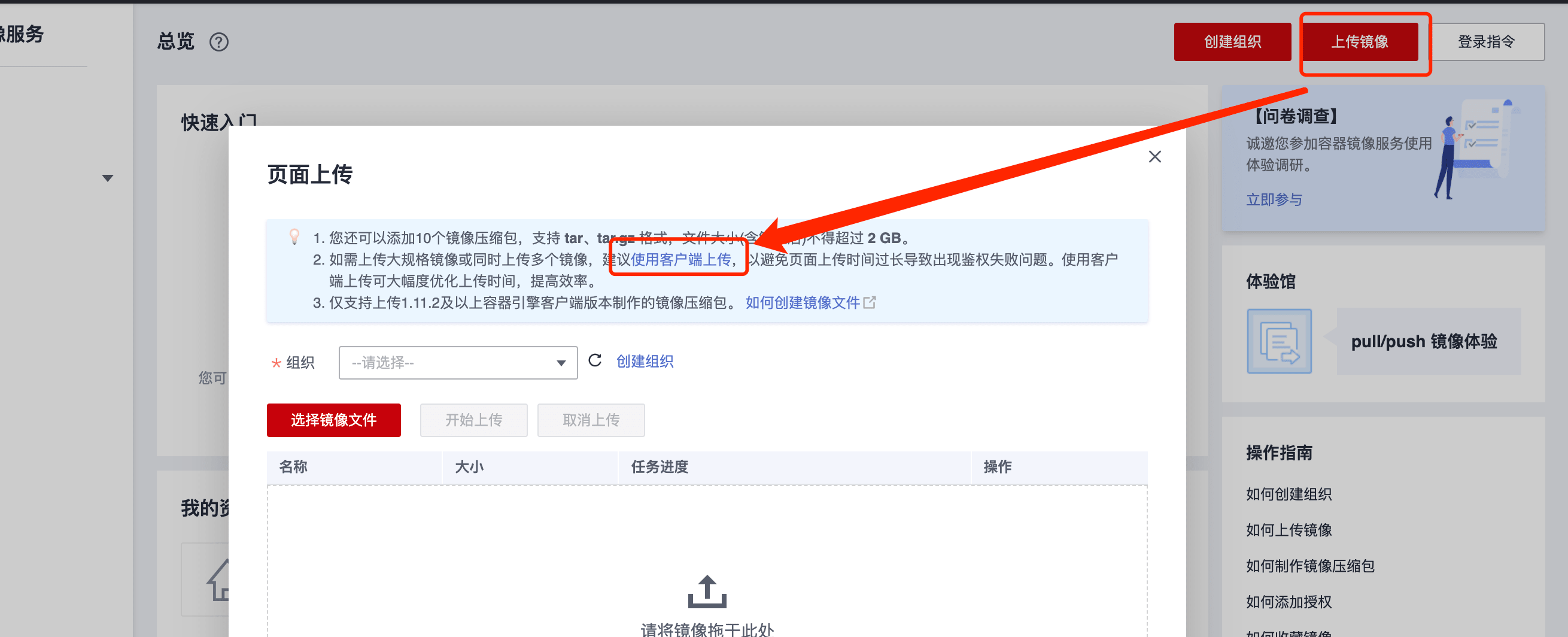Viewport: 1568px width, 637px height.
Task: Open the 使用客户端上传 link
Action: 680,260
